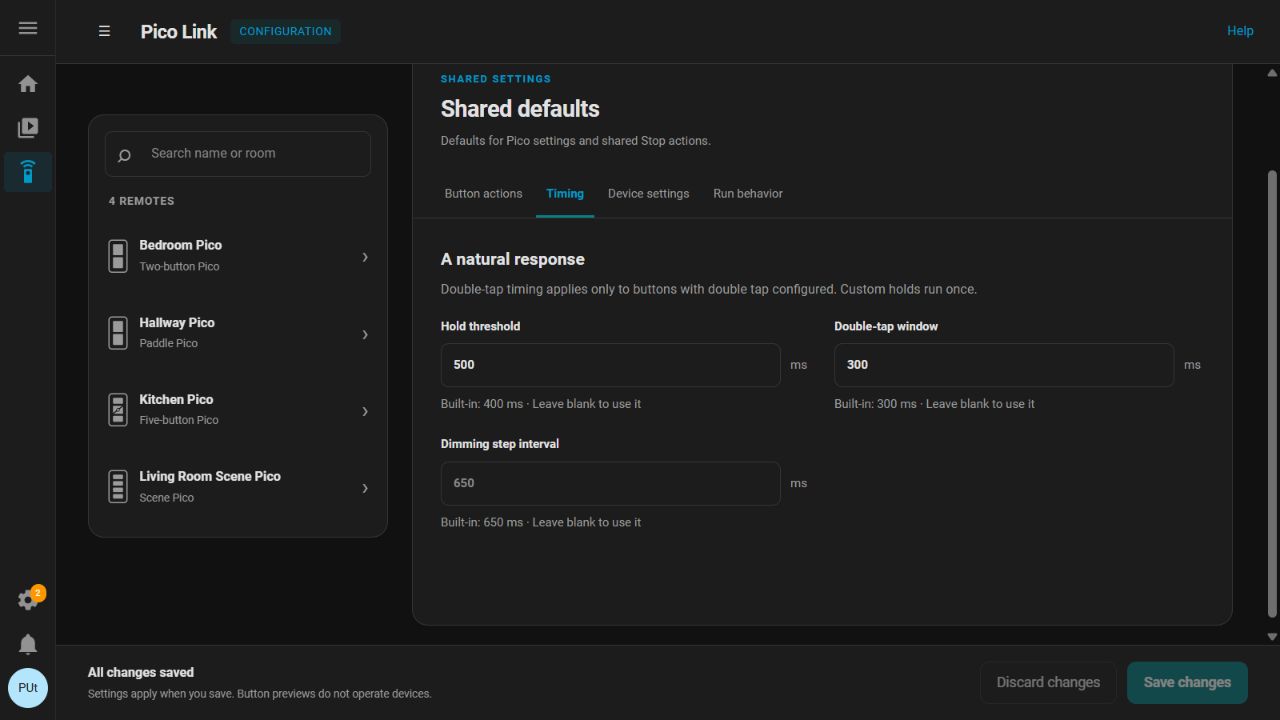Open Settings gear with update badge

pos(28,599)
